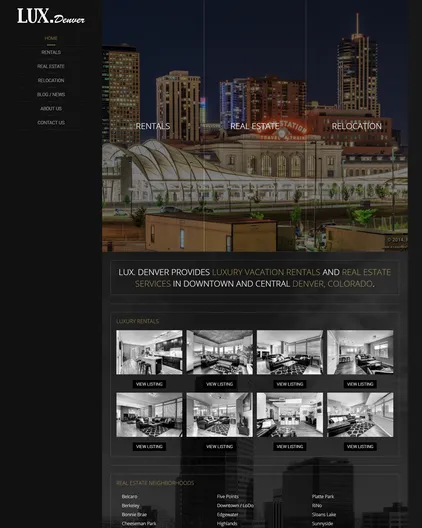Open the RiNo neighborhood link
This screenshot has width=422, height=528.
317,506
